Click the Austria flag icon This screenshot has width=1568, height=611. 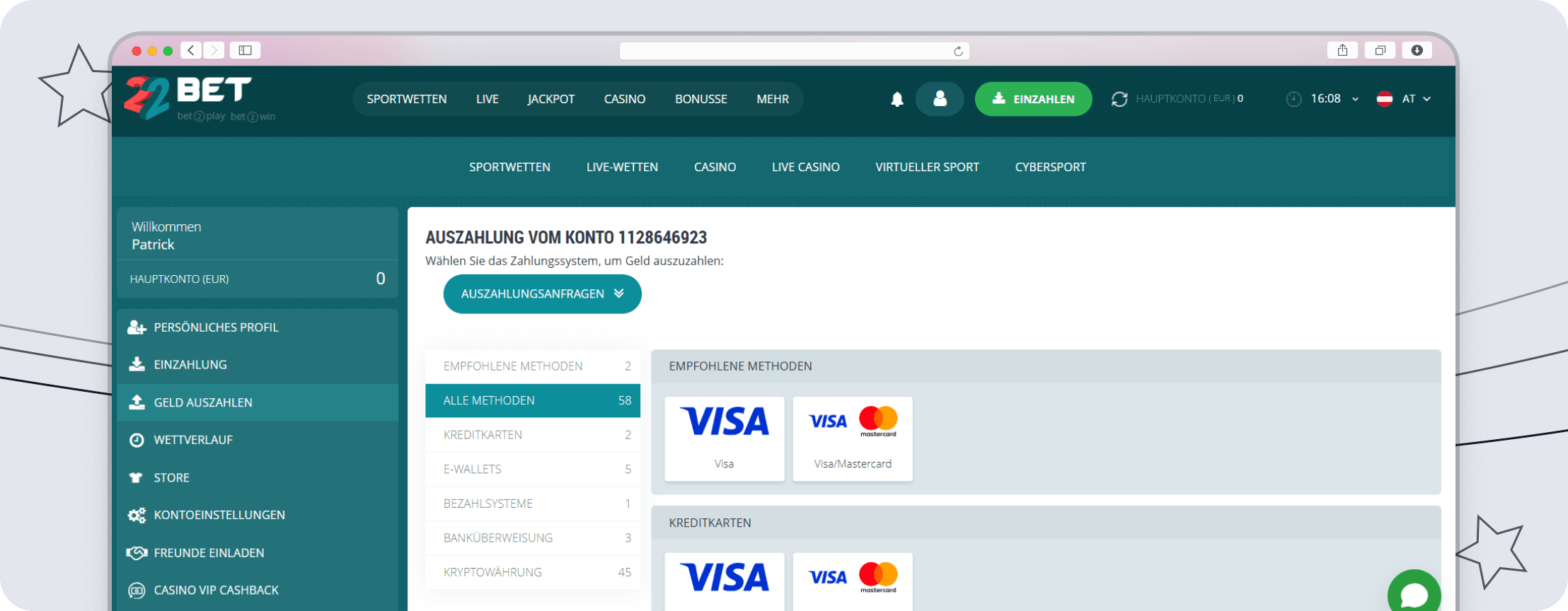(x=1385, y=99)
